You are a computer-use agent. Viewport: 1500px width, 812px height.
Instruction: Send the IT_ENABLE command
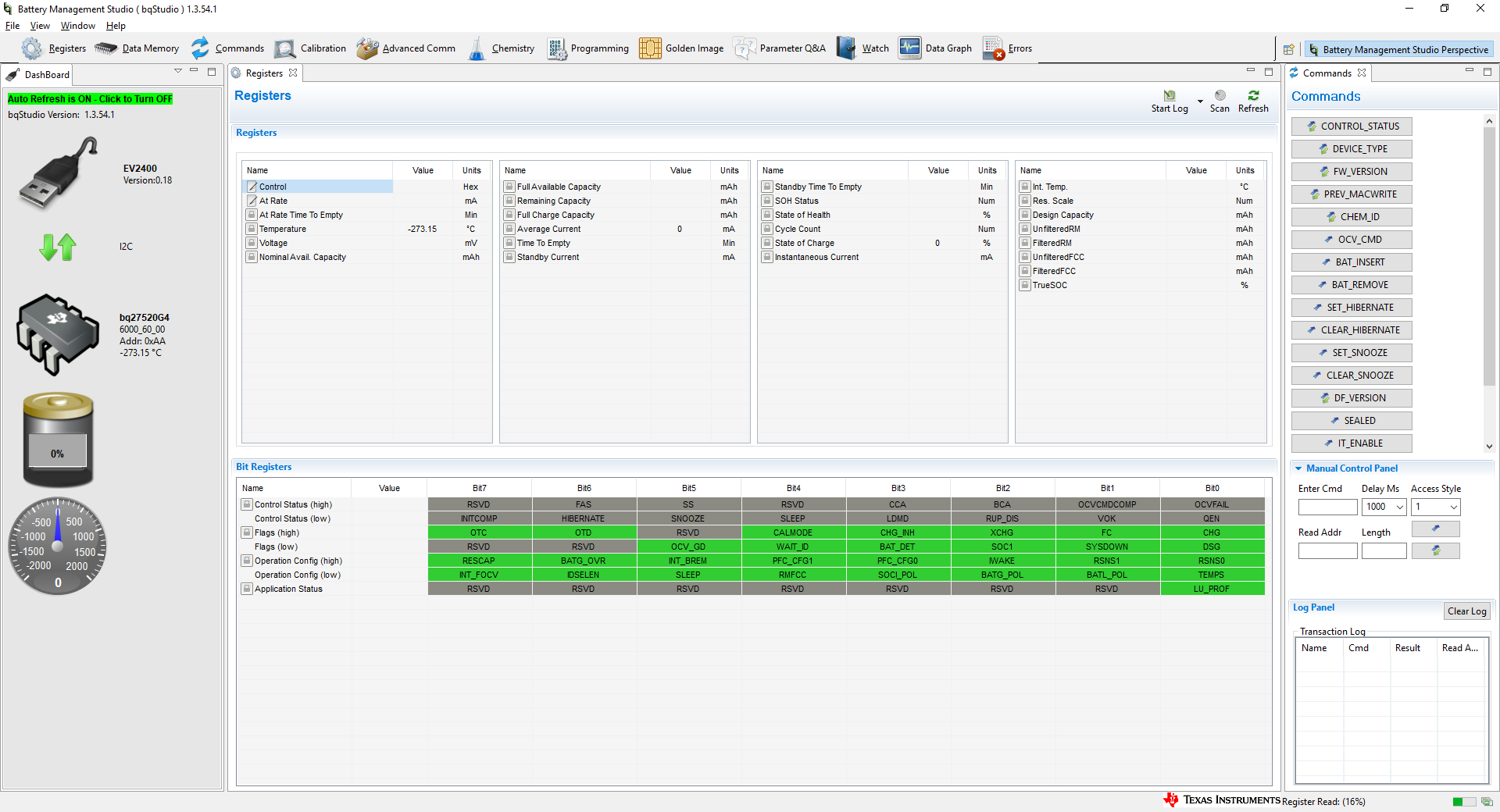pos(1352,443)
